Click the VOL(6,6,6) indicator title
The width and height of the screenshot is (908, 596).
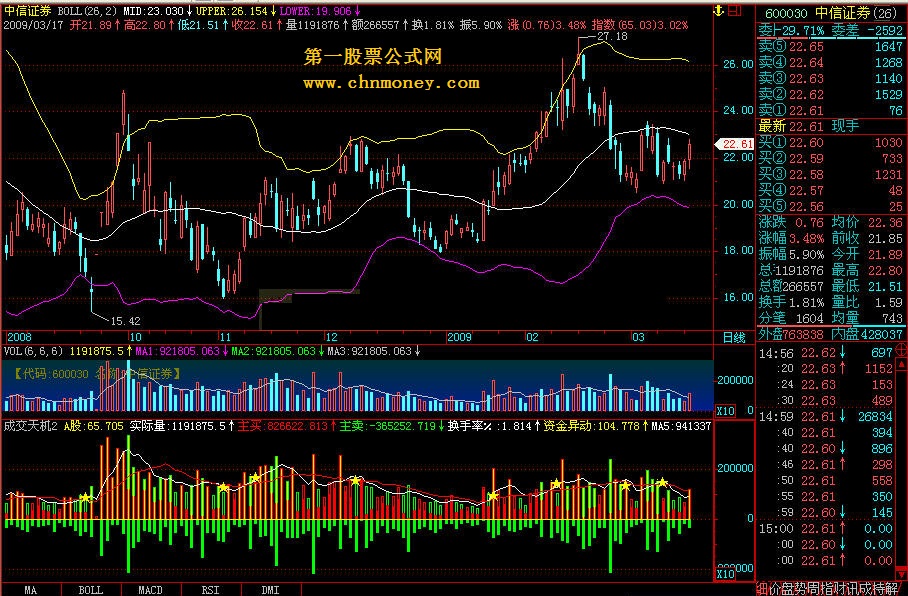click(33, 351)
